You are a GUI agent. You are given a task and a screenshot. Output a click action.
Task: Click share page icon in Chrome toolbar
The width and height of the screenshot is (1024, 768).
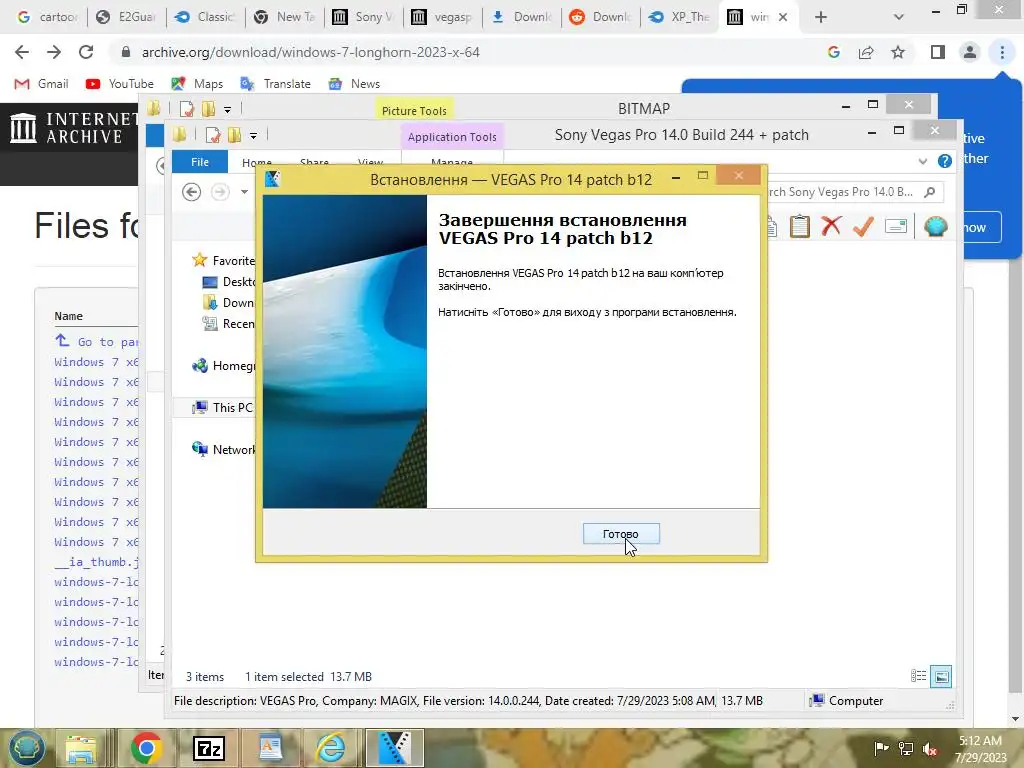(x=866, y=52)
